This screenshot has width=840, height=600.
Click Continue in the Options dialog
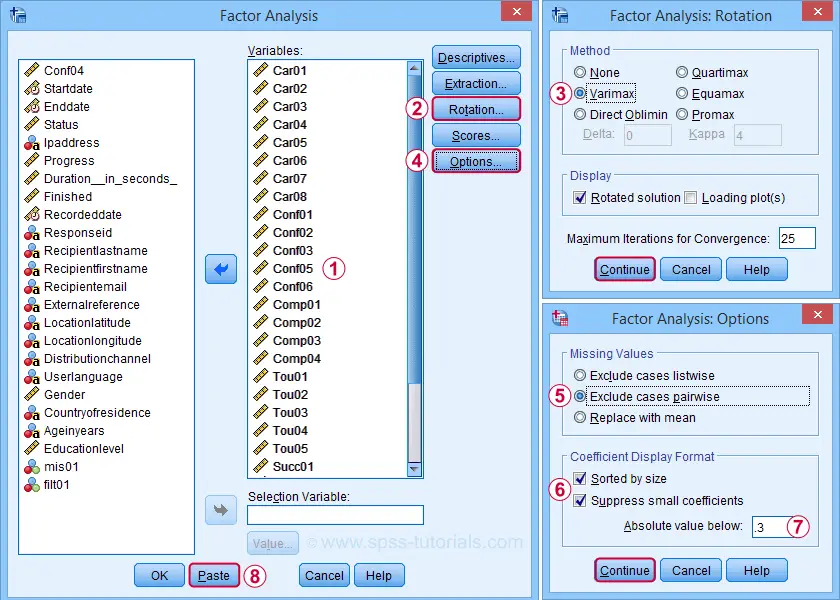click(625, 570)
